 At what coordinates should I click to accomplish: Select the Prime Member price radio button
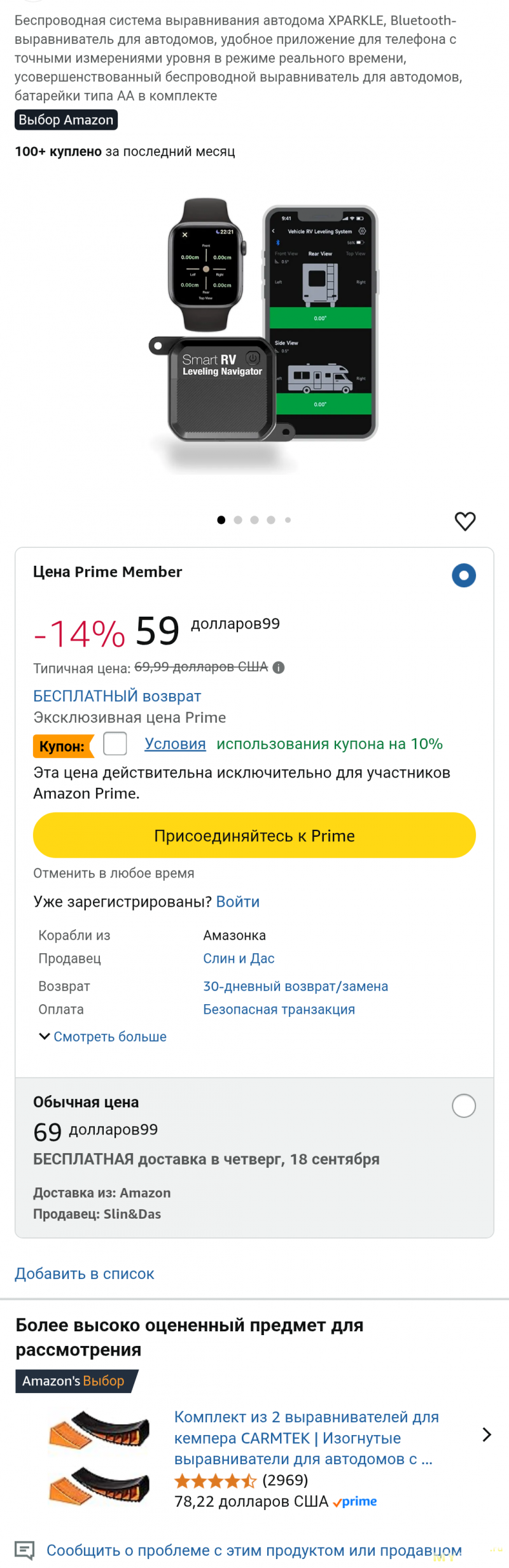pos(464,576)
